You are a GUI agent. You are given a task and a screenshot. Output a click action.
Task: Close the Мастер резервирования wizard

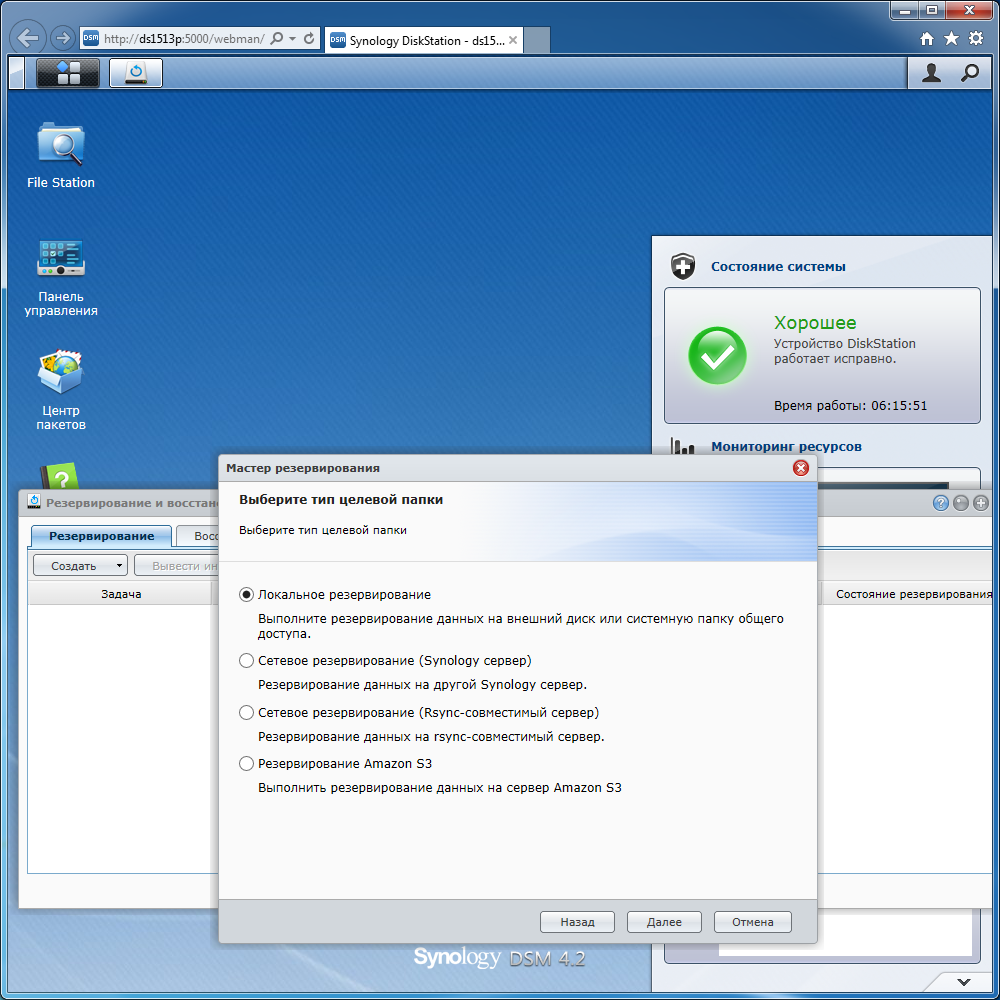point(800,468)
